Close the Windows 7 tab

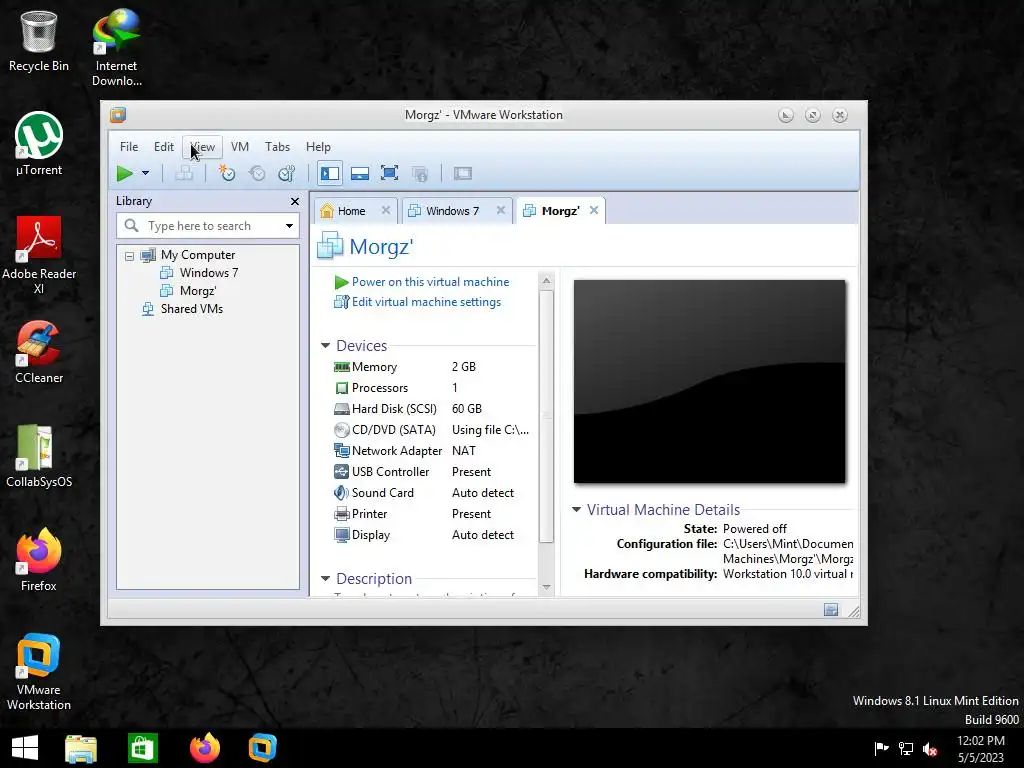point(501,210)
